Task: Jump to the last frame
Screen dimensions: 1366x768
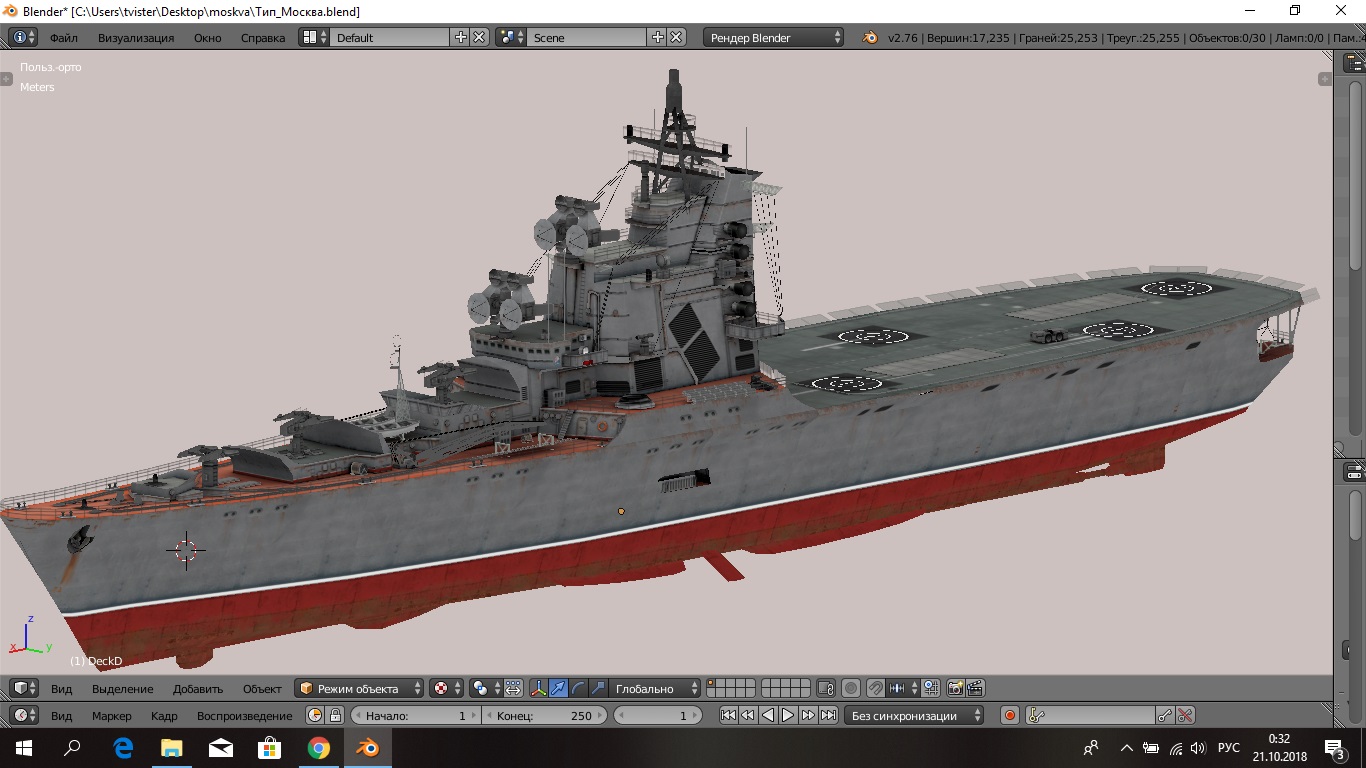Action: coord(828,716)
